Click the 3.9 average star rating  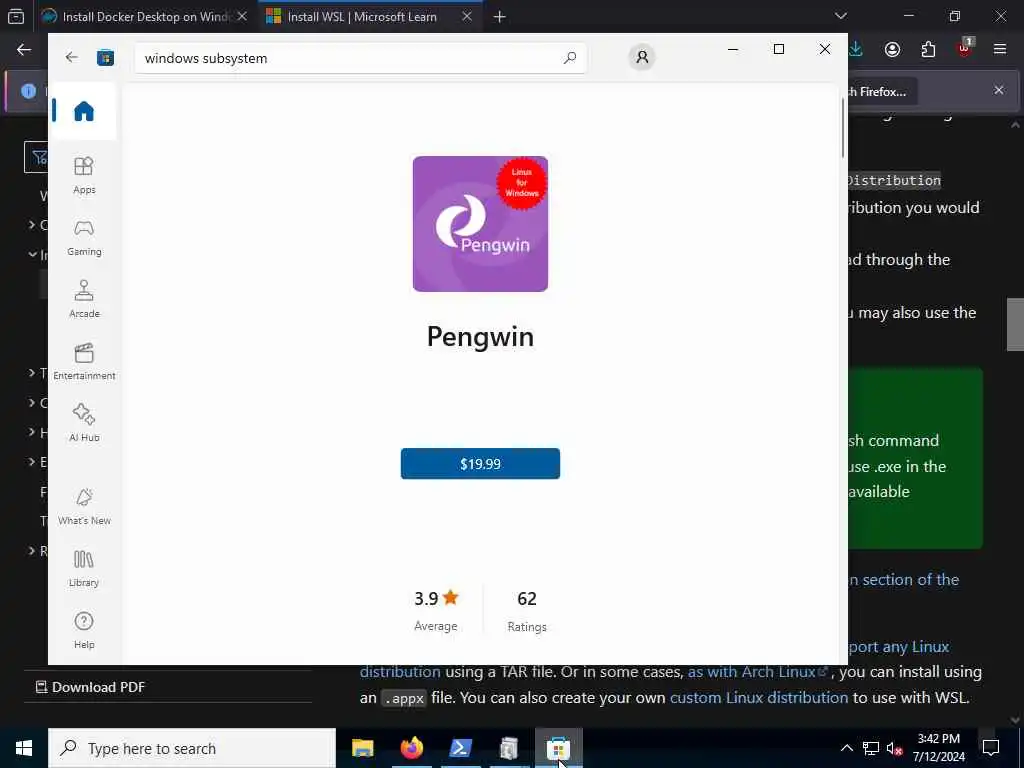(436, 611)
